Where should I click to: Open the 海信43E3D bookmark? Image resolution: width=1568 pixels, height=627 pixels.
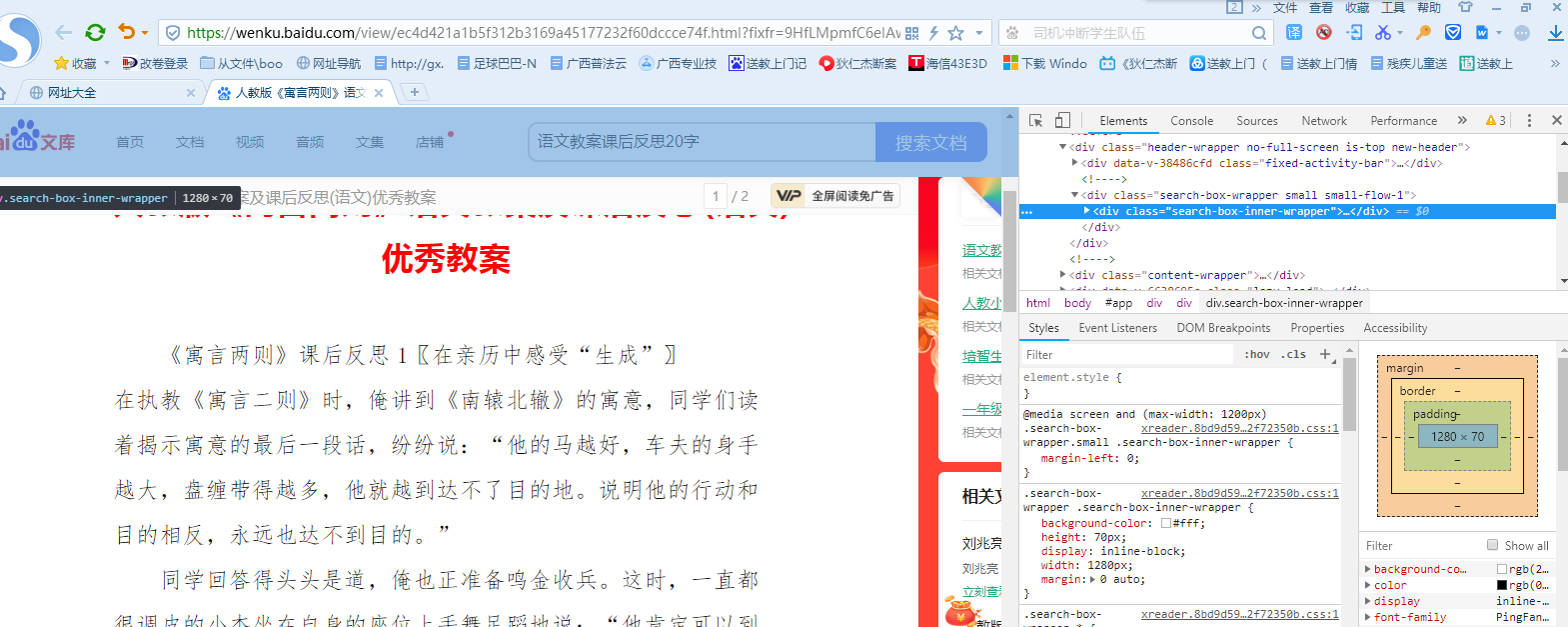[948, 63]
